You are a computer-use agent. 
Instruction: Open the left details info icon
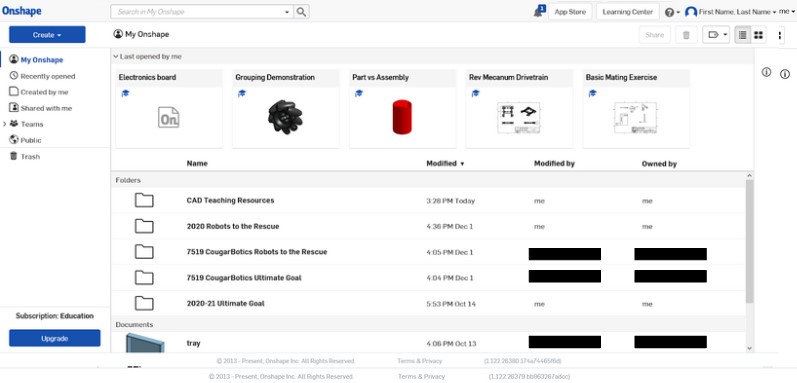[767, 73]
